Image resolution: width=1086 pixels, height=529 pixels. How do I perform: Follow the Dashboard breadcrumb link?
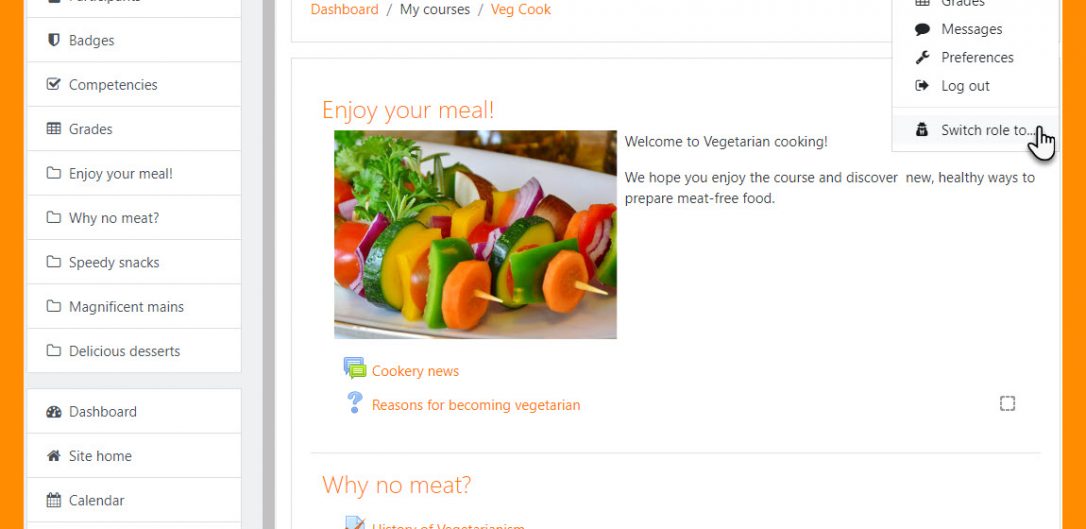[344, 10]
